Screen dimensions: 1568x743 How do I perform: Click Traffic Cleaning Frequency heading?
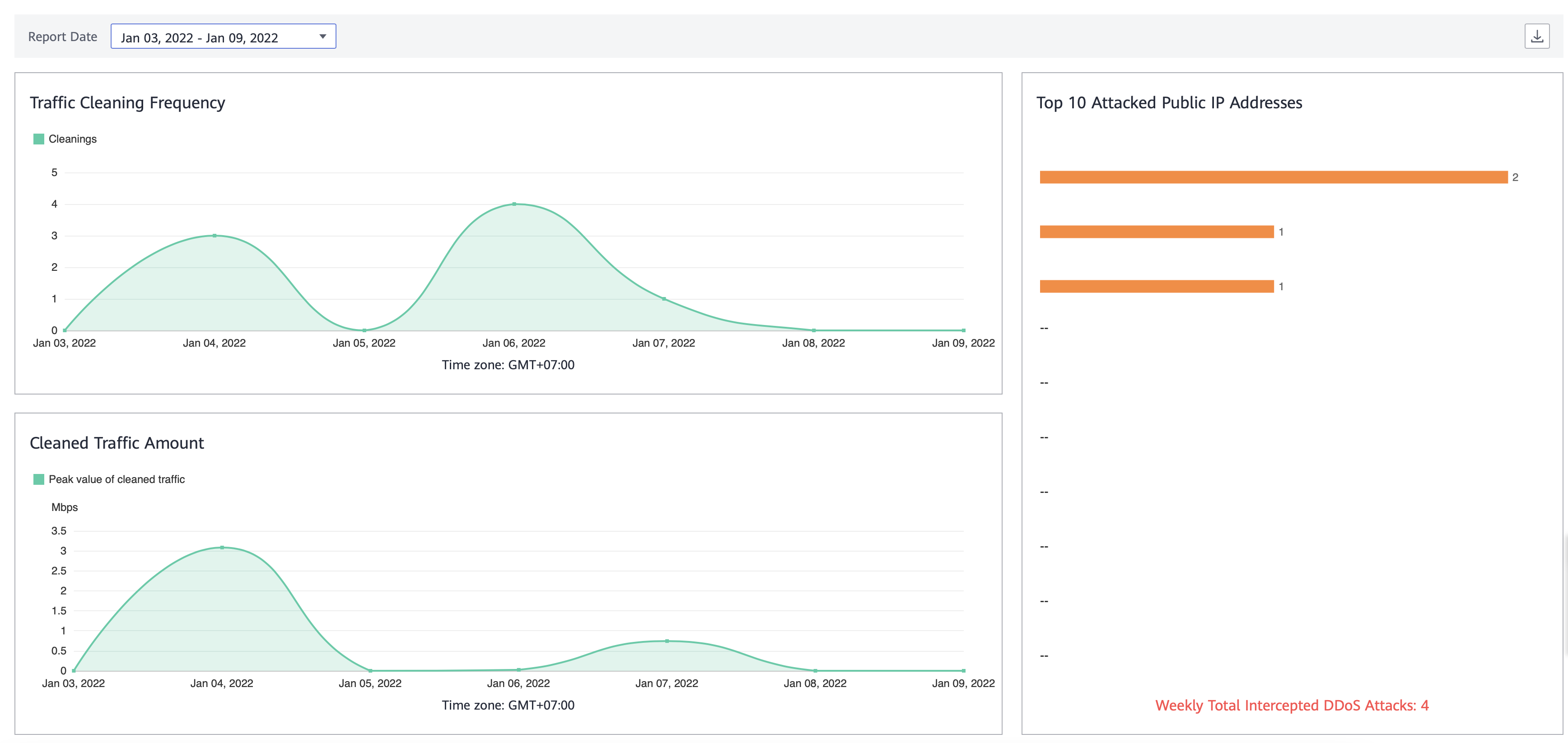(127, 102)
